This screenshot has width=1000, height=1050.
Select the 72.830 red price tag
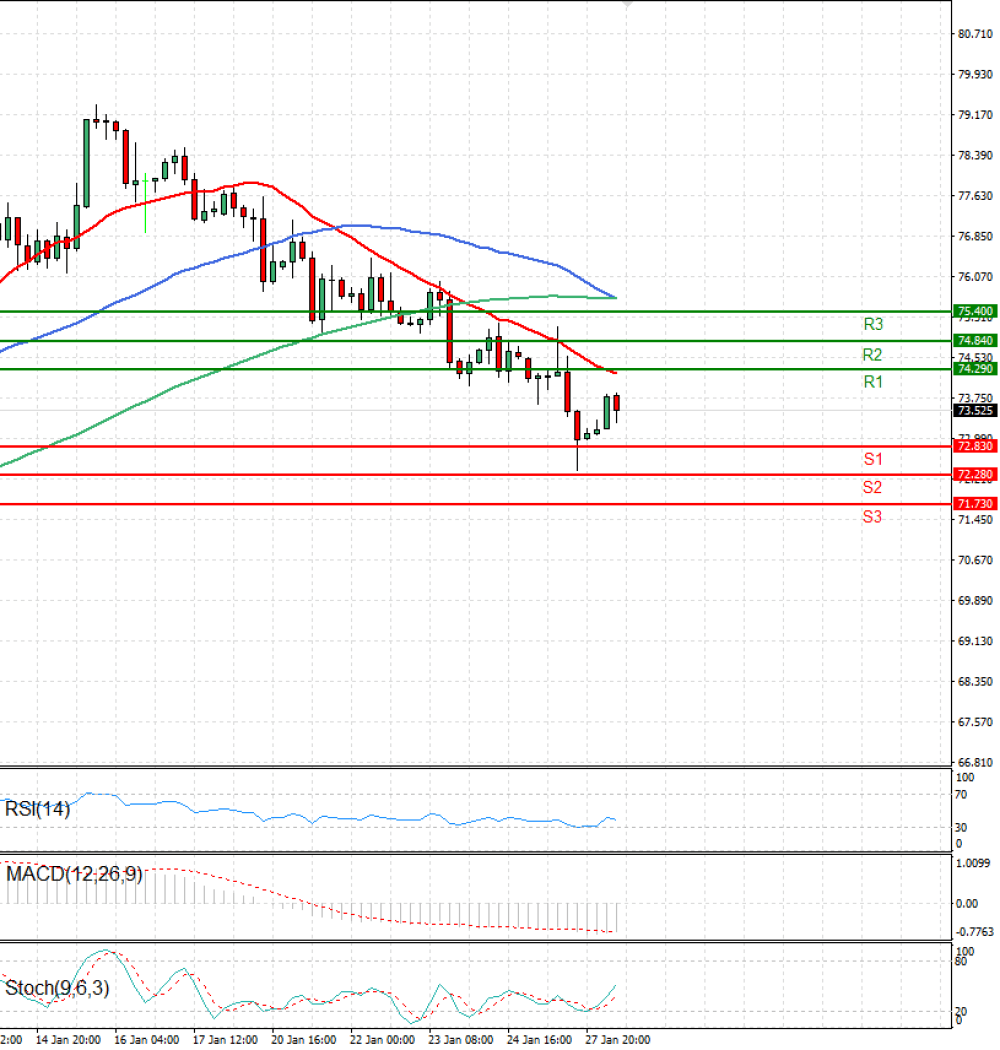pyautogui.click(x=975, y=446)
